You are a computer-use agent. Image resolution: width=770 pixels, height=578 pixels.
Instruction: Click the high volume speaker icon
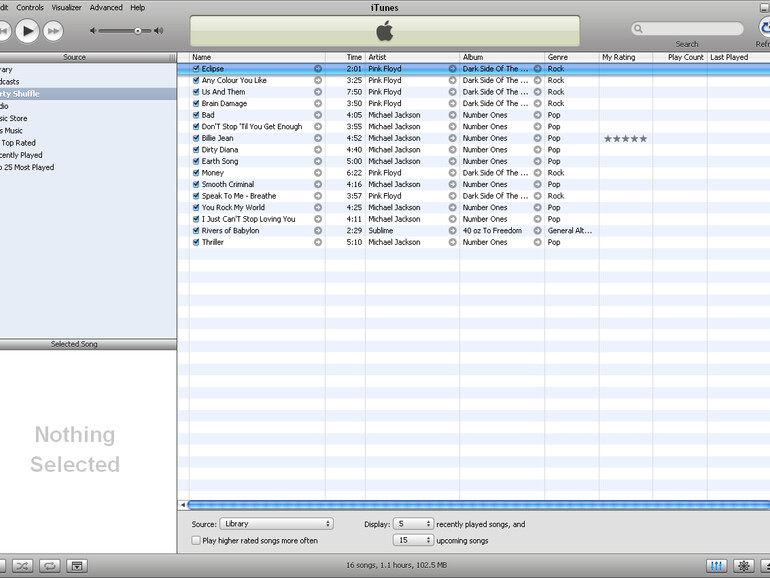158,30
